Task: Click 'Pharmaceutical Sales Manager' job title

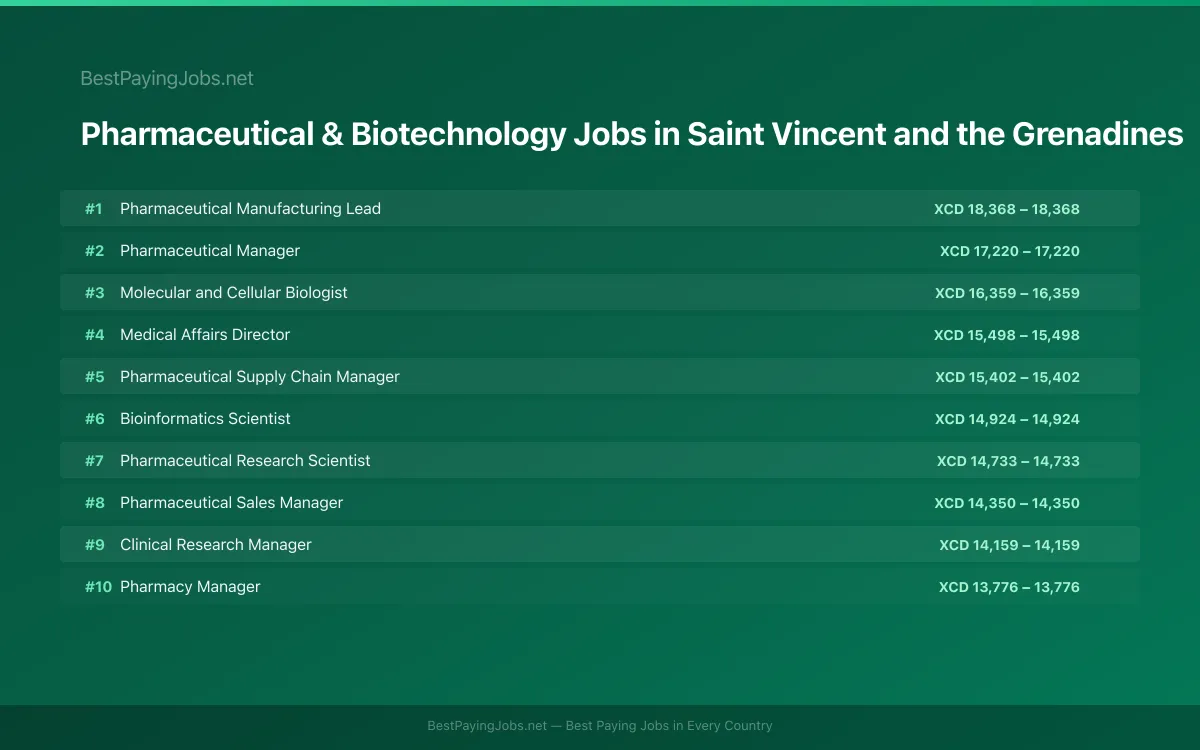Action: coord(231,503)
